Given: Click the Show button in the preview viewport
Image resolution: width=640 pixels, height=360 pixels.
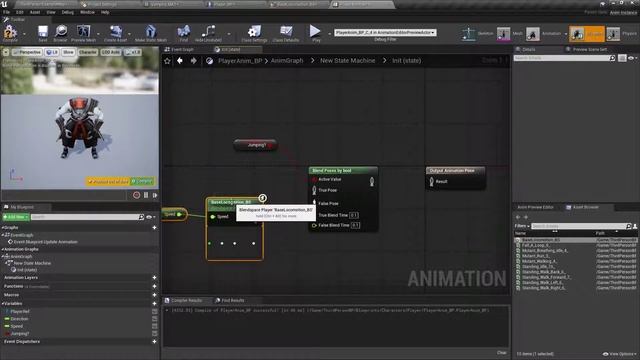Looking at the screenshot, I should 69,52.
